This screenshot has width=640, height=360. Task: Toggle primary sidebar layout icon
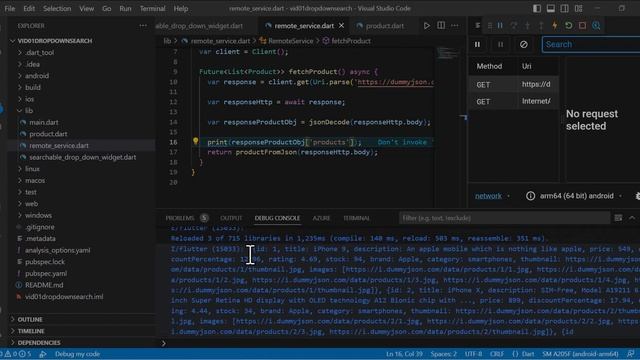537,8
